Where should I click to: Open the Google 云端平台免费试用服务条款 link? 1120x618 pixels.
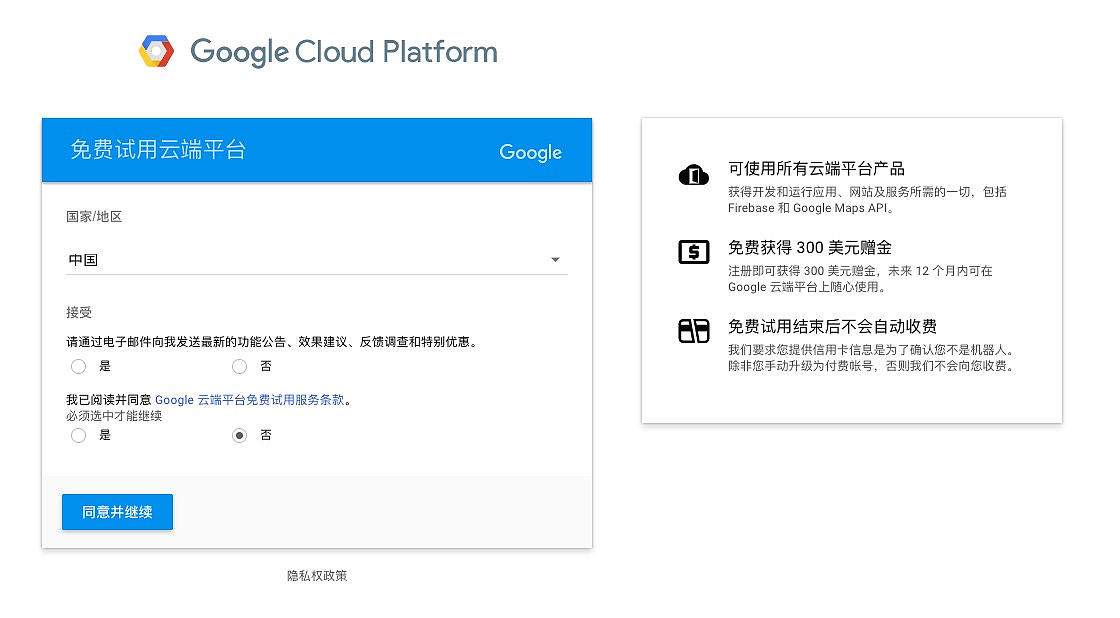pos(250,400)
